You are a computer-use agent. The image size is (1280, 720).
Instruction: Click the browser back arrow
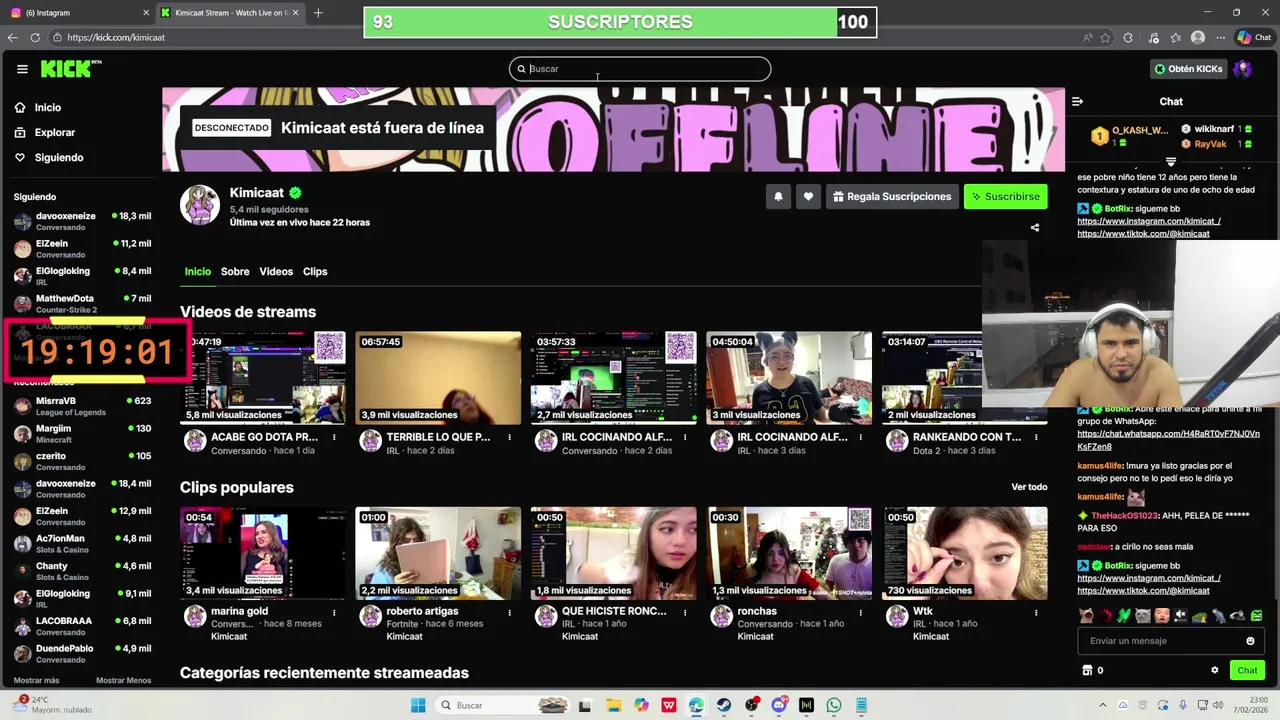12,37
